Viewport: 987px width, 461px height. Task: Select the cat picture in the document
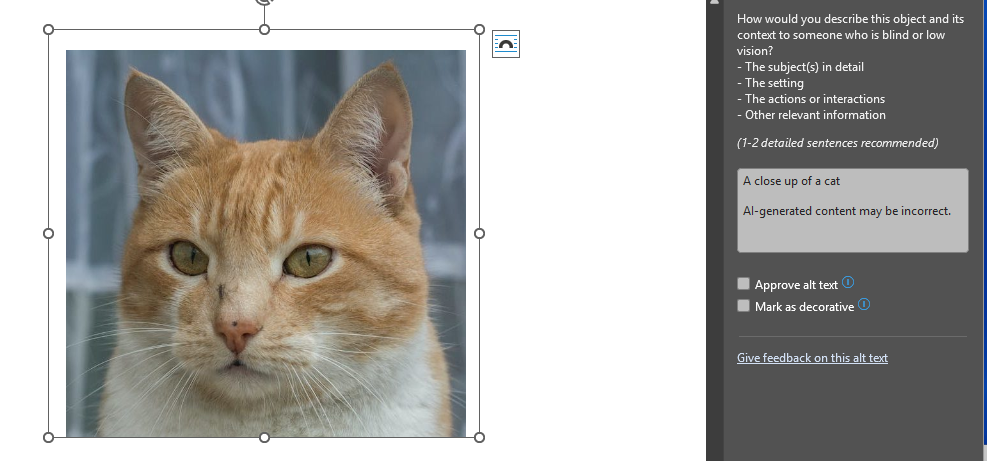point(266,243)
